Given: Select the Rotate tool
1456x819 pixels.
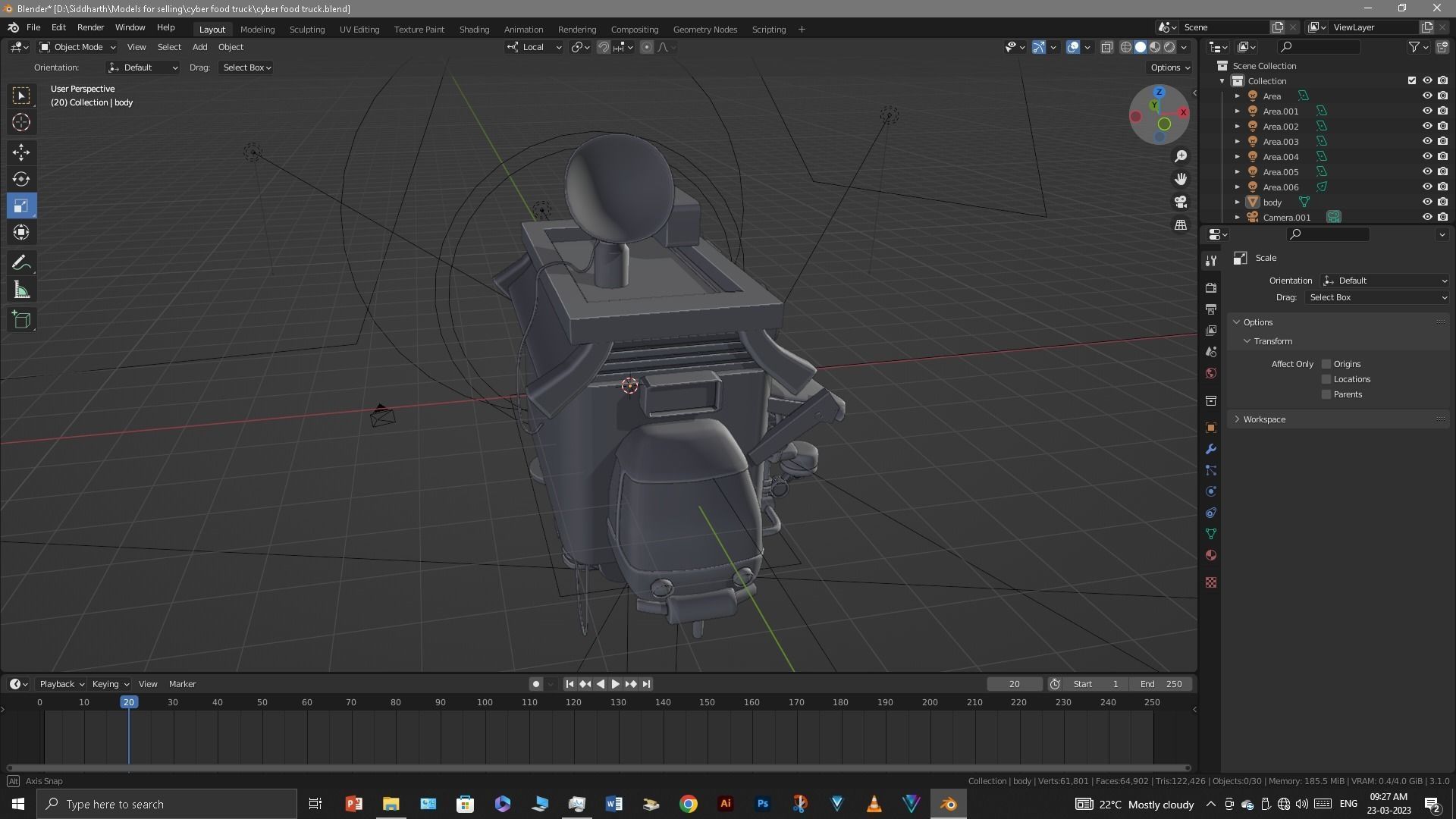Looking at the screenshot, I should pyautogui.click(x=21, y=179).
